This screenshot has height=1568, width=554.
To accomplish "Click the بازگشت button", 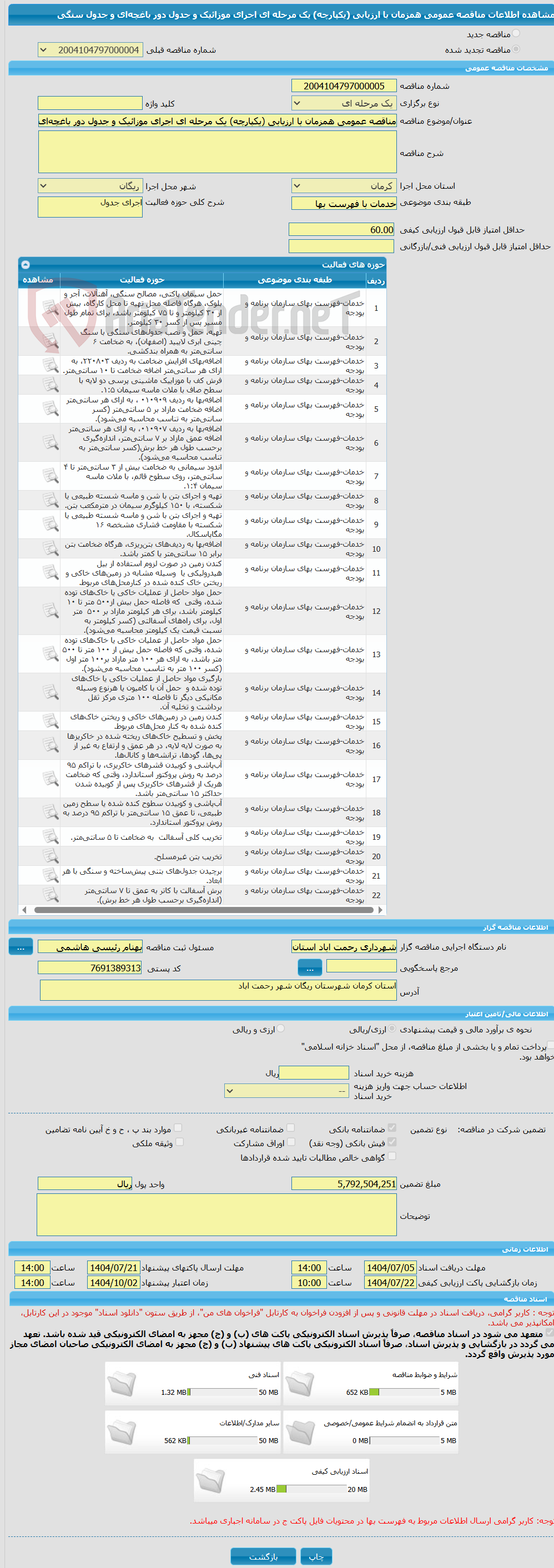I will (x=263, y=1556).
